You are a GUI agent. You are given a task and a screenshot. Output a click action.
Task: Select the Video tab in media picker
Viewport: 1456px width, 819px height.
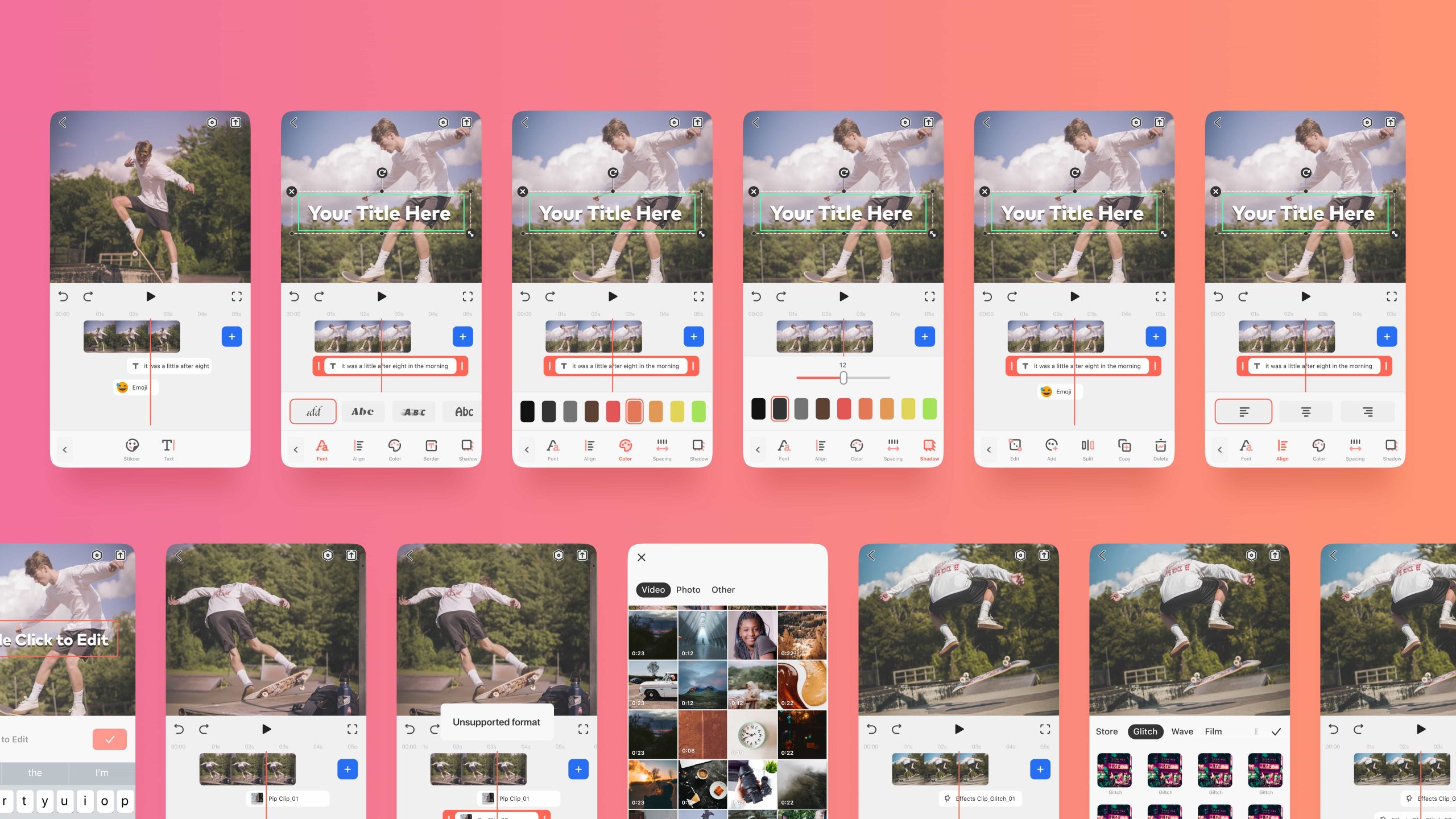pyautogui.click(x=653, y=589)
